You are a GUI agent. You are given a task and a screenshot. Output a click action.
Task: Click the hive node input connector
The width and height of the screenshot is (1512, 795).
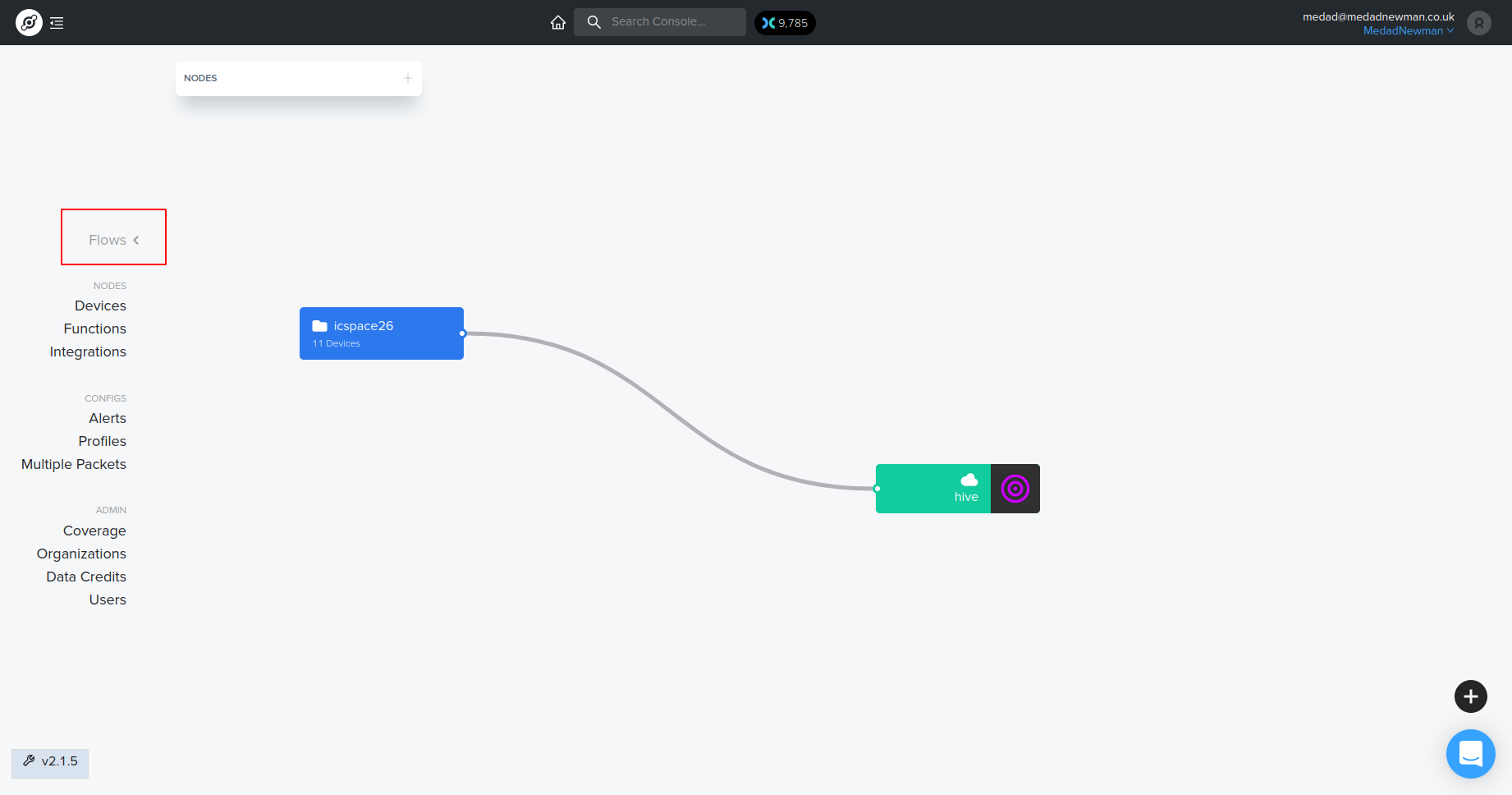click(877, 489)
